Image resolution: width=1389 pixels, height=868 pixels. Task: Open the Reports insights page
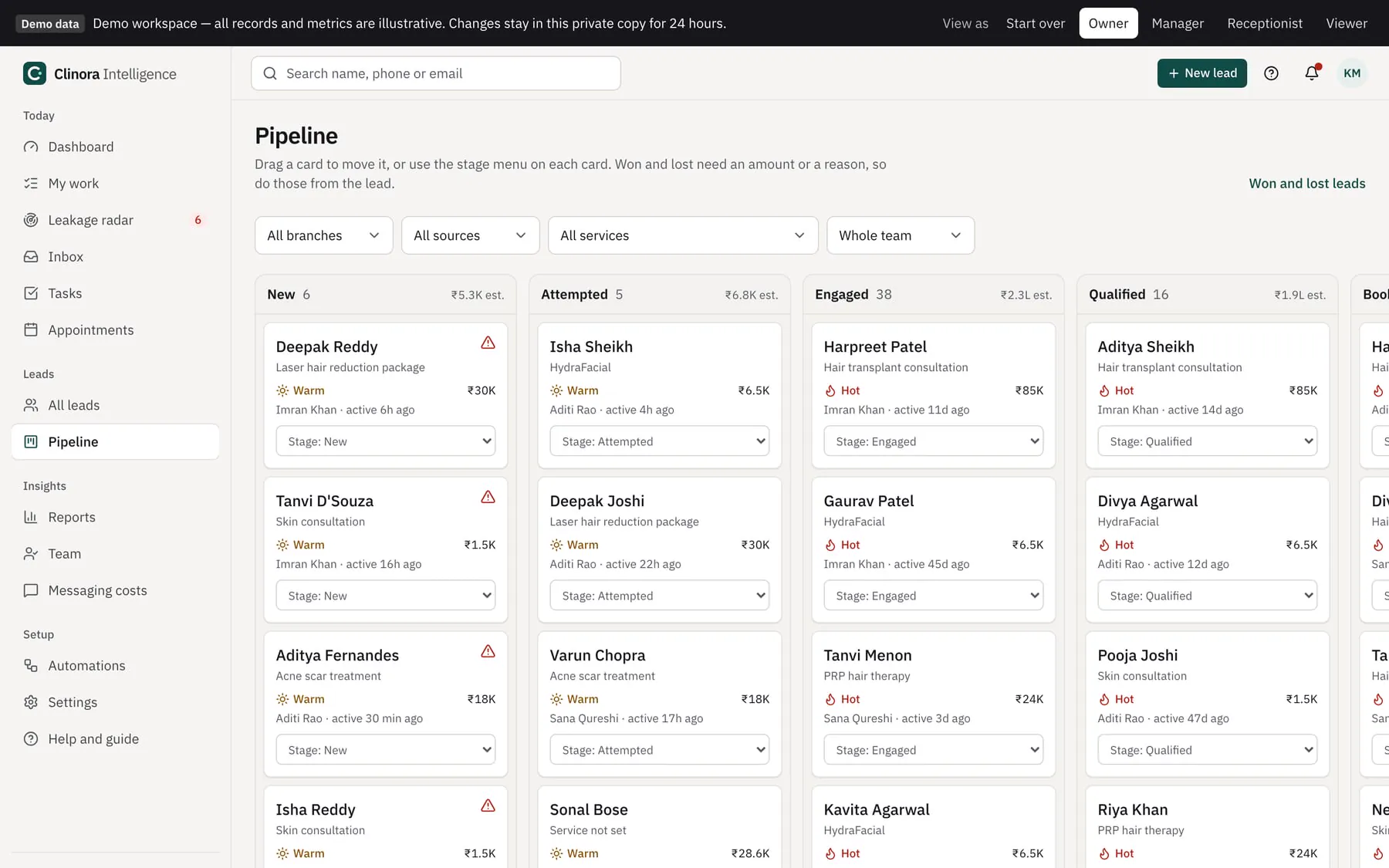click(116, 517)
